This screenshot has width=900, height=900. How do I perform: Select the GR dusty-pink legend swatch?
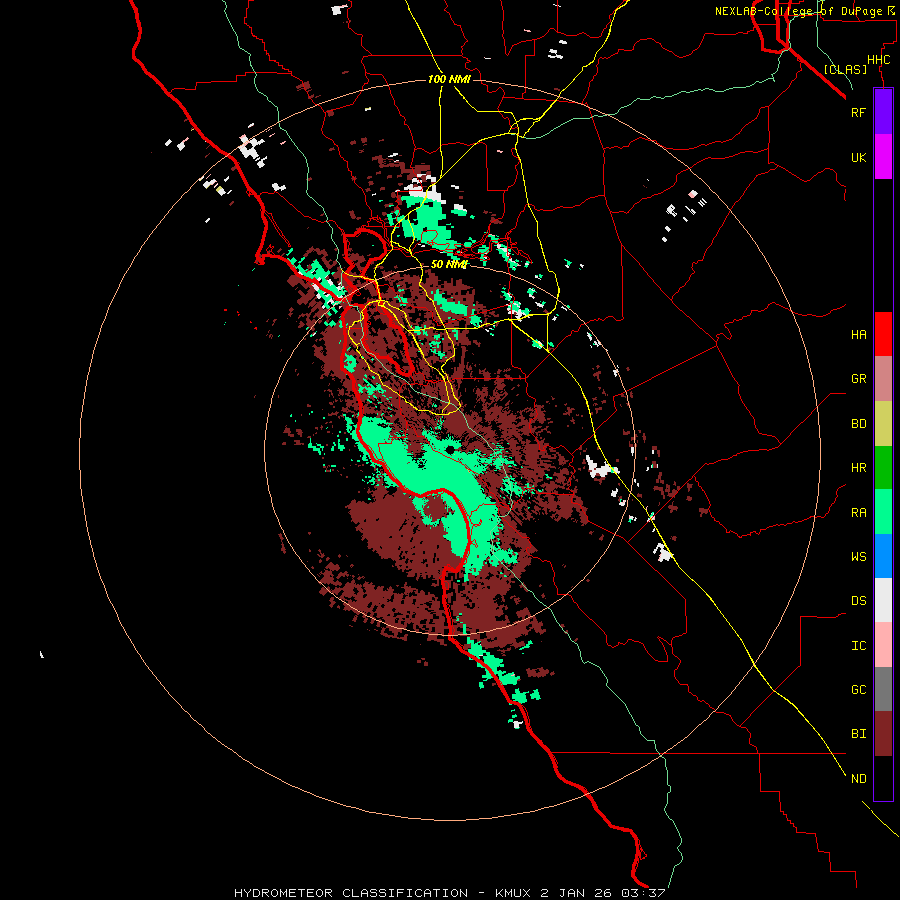(883, 378)
